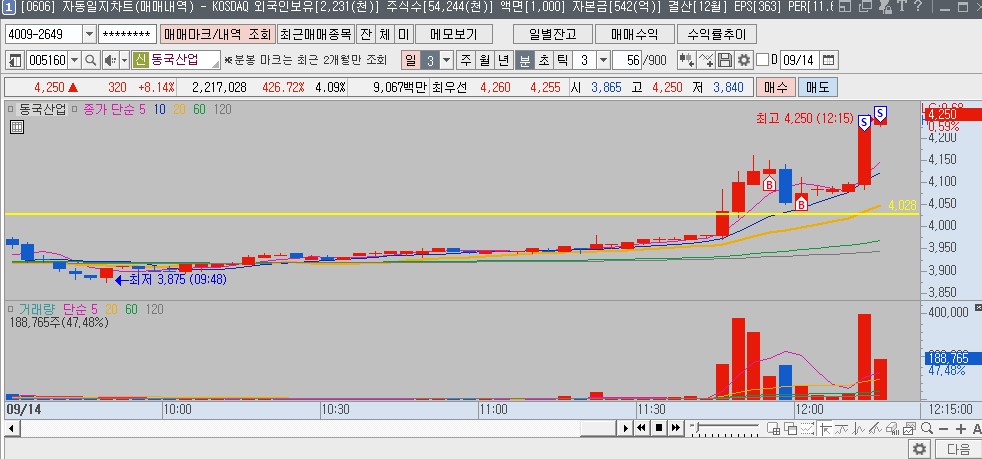
Task: Click the A auto-scale icon
Action: point(977,429)
